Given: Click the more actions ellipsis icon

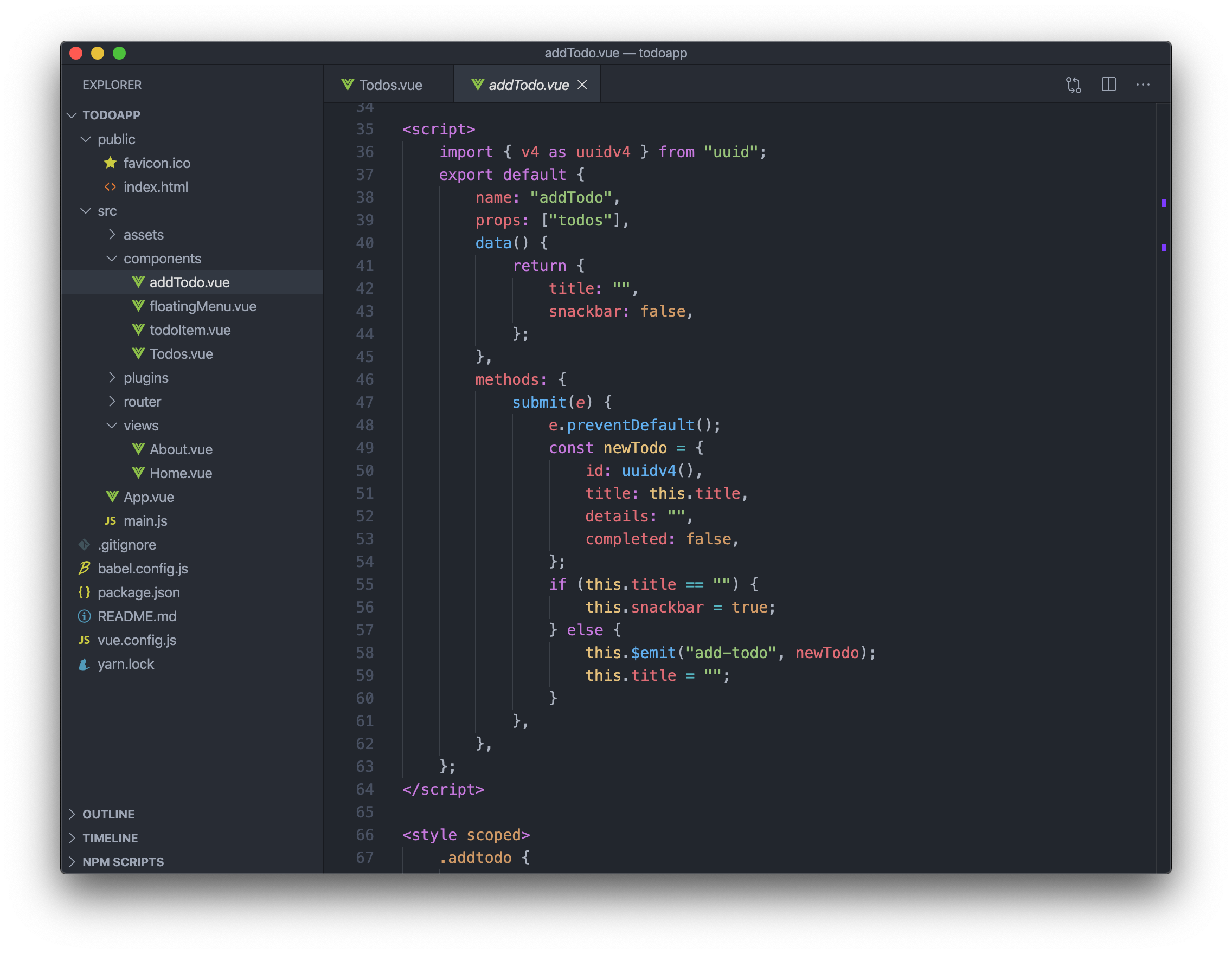Looking at the screenshot, I should [1148, 85].
